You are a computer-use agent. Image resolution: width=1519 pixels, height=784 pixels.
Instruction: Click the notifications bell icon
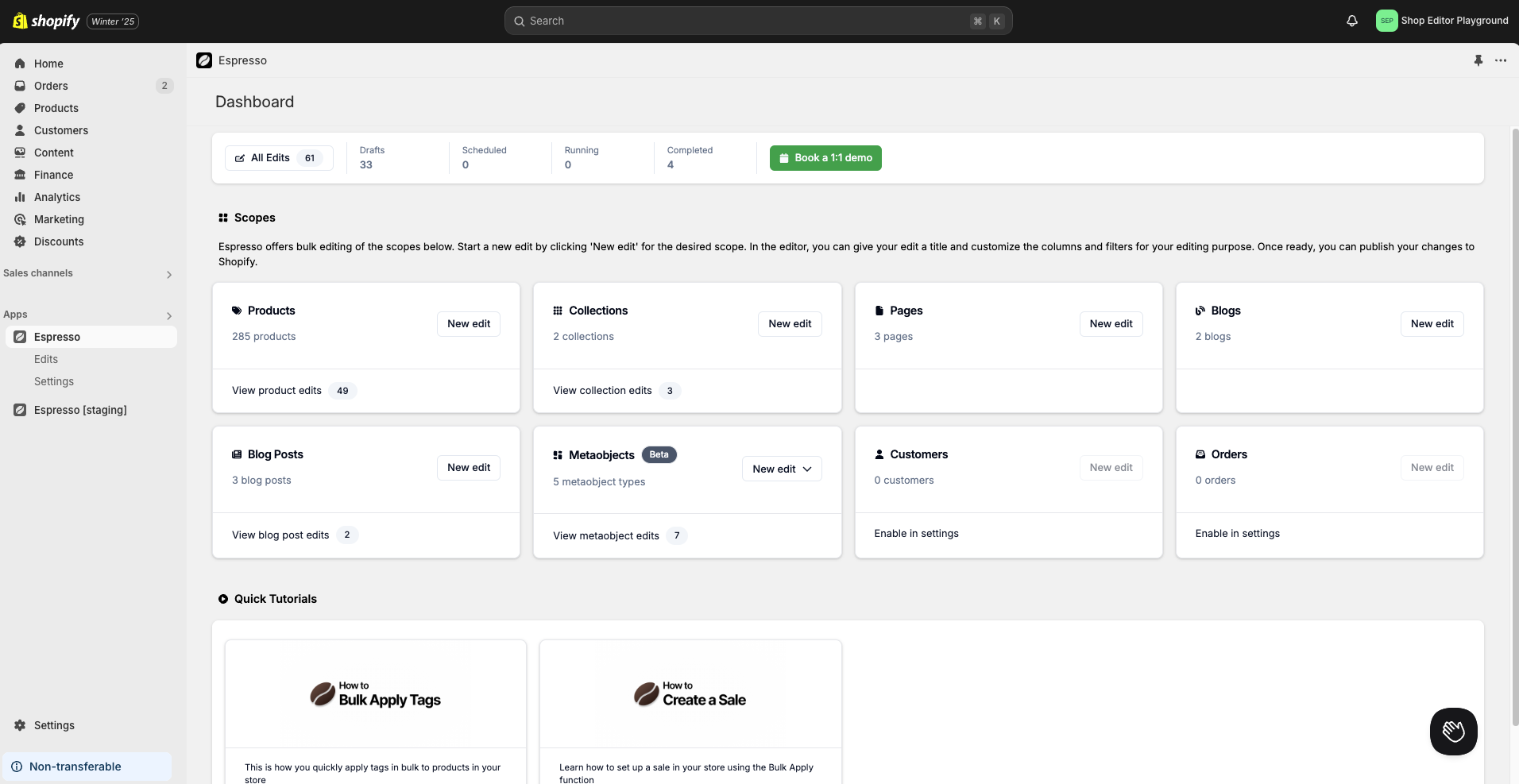pos(1351,21)
